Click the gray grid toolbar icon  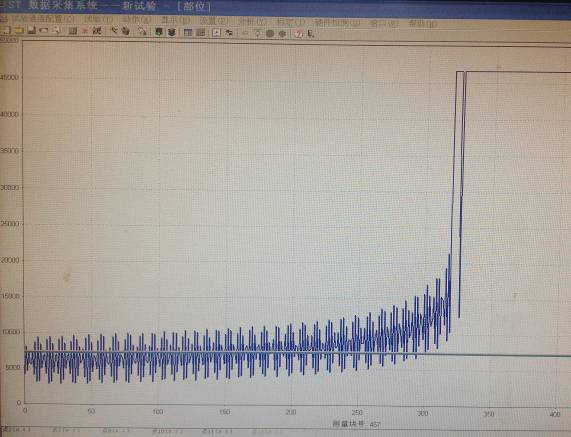(x=201, y=32)
